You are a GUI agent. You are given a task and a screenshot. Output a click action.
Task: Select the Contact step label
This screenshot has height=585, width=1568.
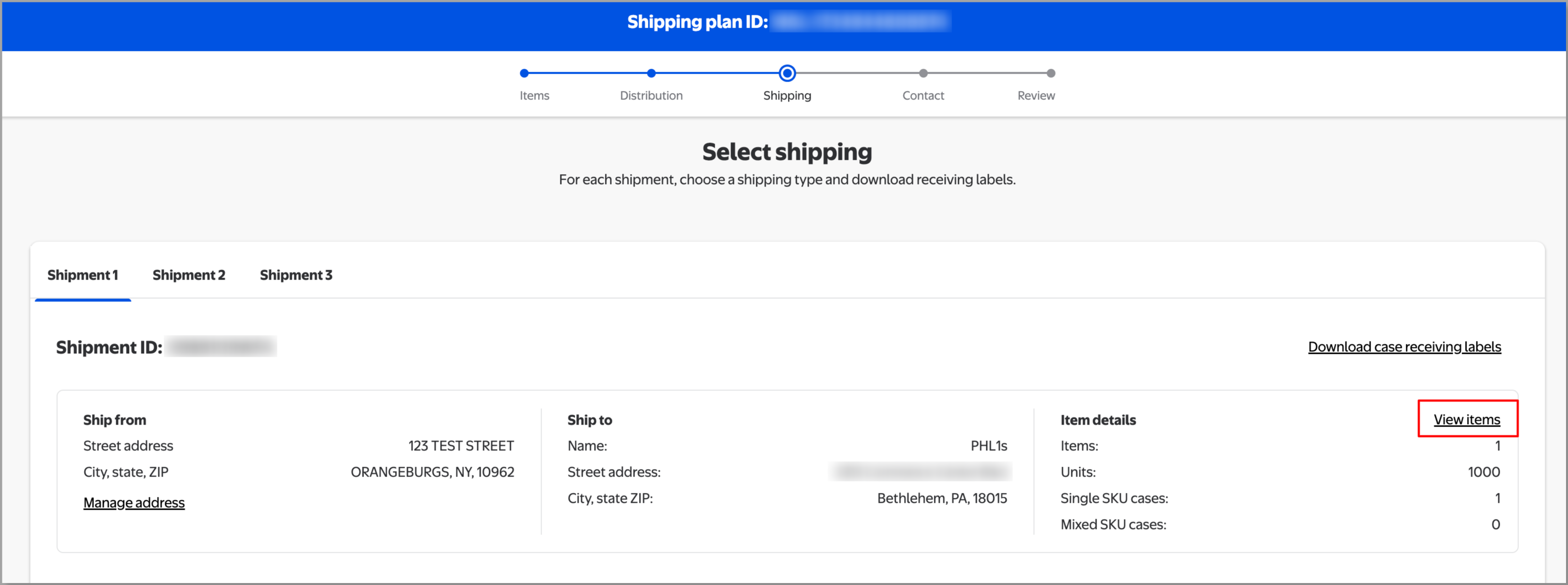923,96
